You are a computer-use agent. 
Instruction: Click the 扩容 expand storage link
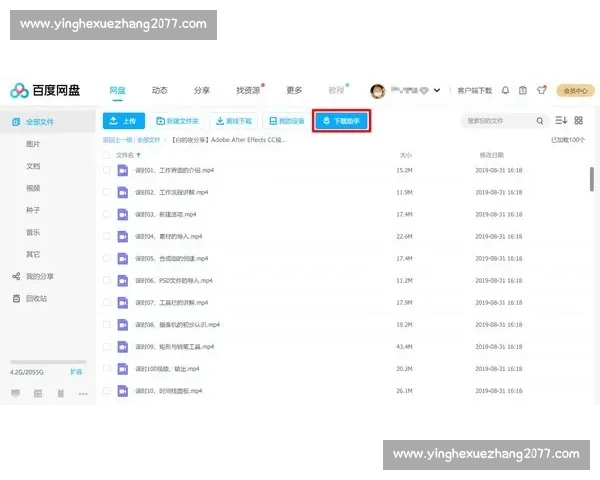tap(76, 372)
